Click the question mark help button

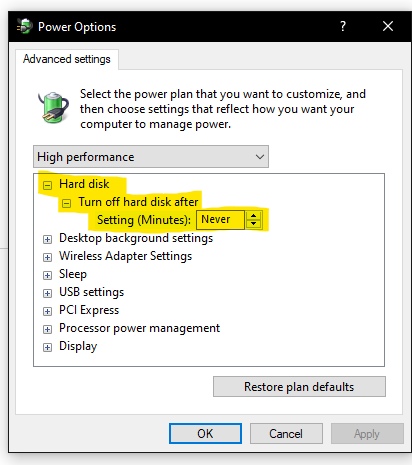(x=343, y=26)
